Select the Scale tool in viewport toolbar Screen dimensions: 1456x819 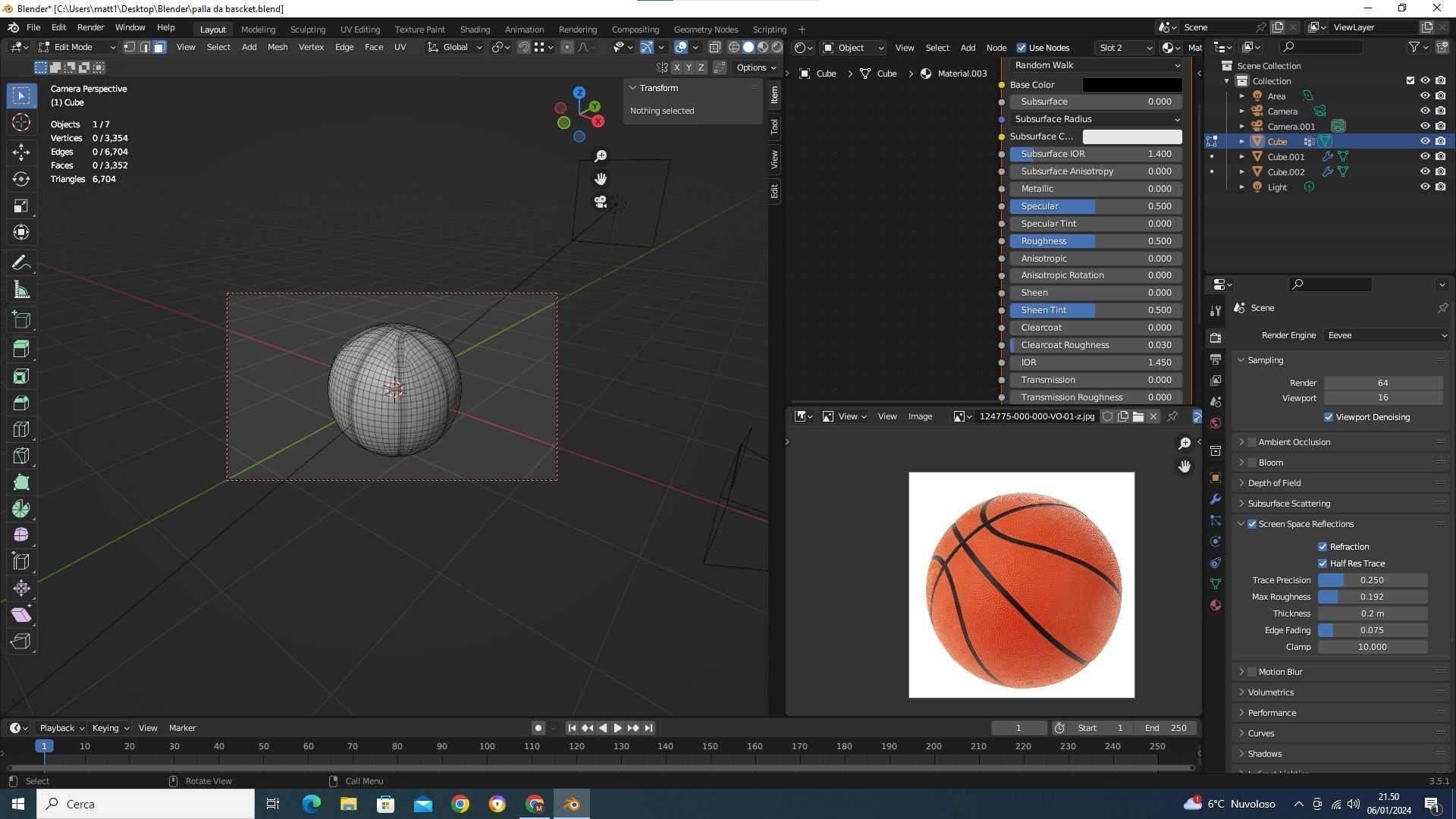(x=21, y=206)
